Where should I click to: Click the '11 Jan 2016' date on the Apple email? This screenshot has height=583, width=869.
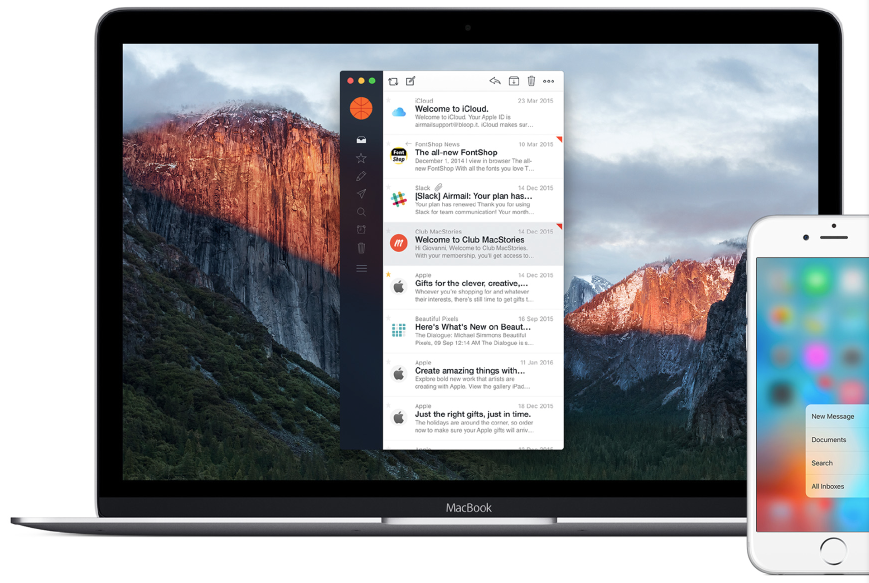click(536, 362)
